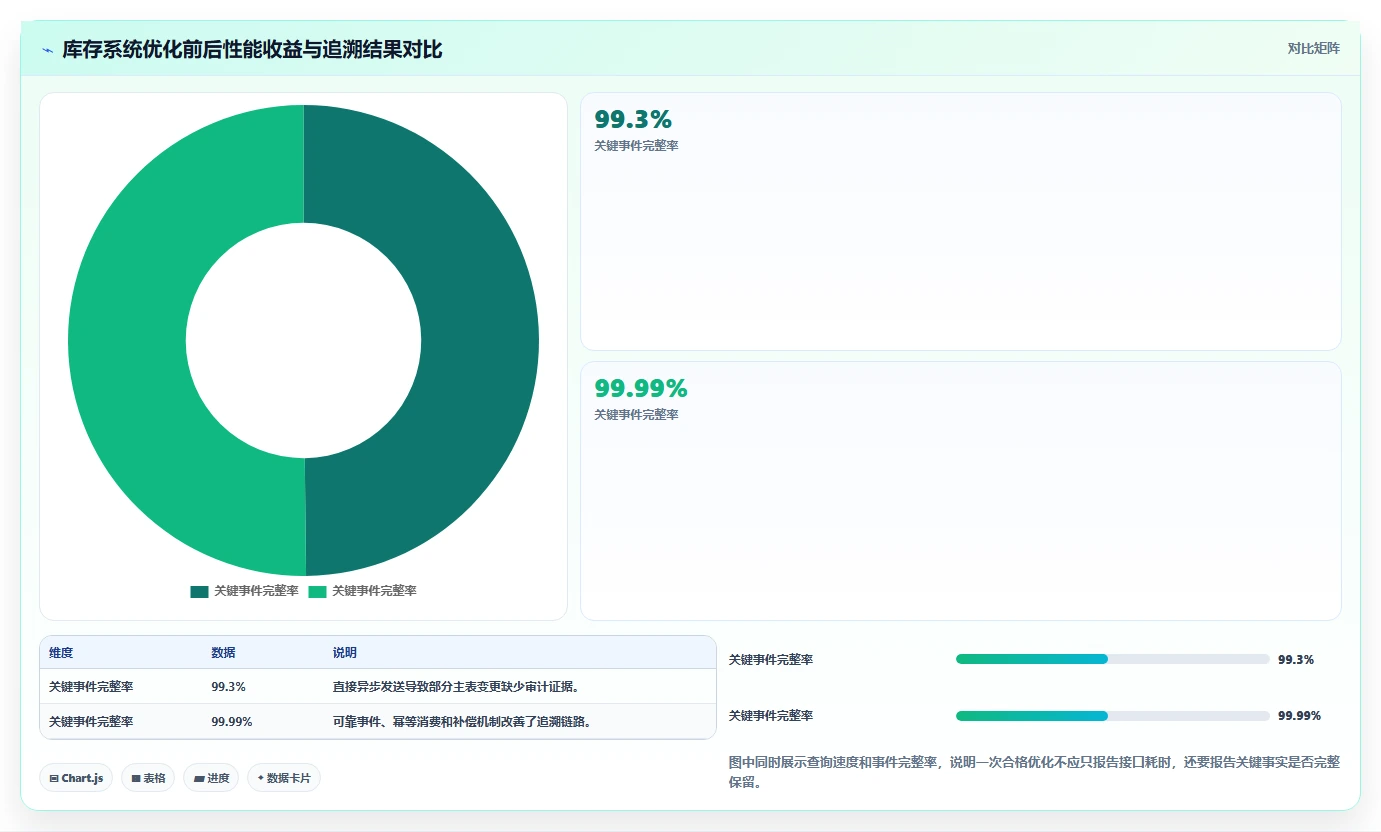Click the 99.99% value right of progress bar

1299,716
